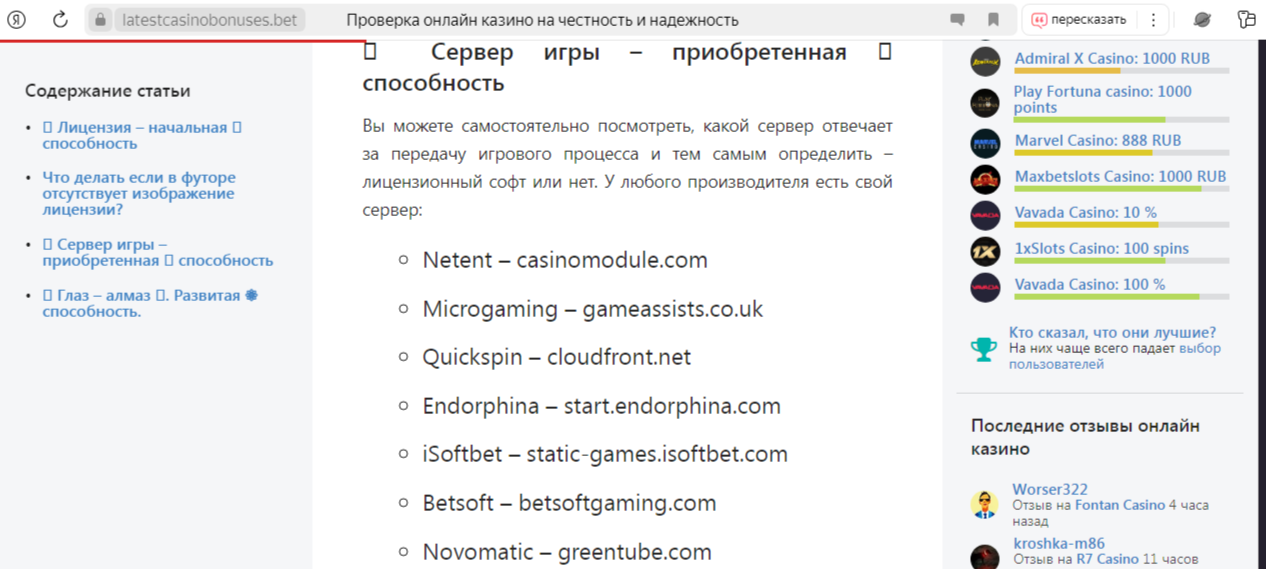
Task: Open 'Play Fortuna casino: 1000 points' link
Action: click(x=1103, y=99)
